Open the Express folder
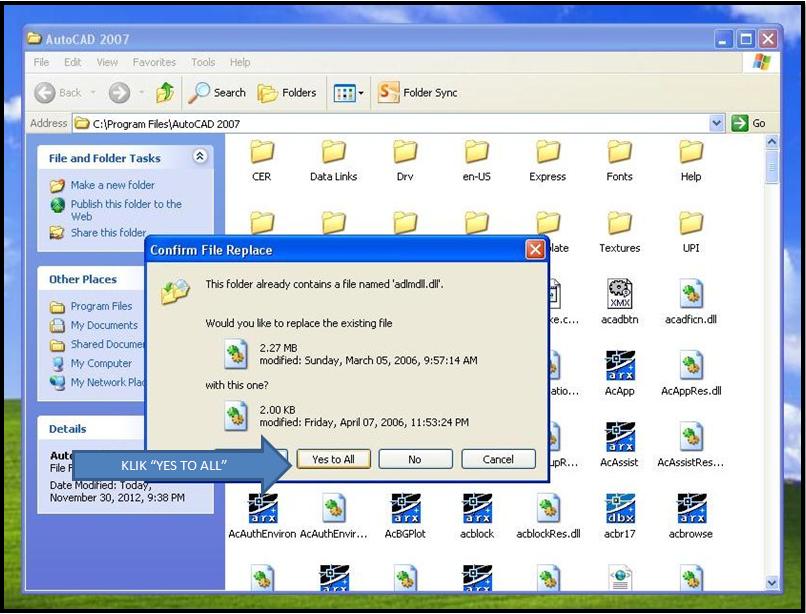This screenshot has height=614, width=806. click(x=548, y=161)
